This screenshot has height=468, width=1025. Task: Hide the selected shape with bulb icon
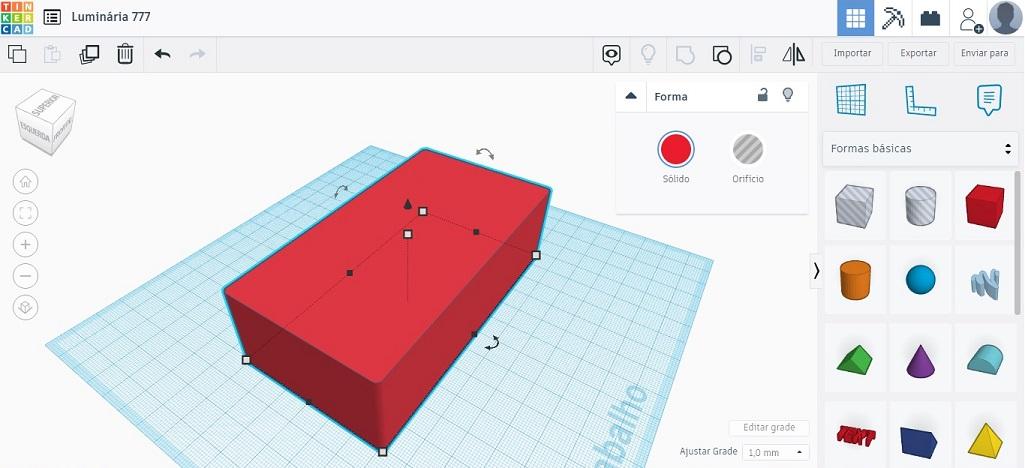coord(788,95)
